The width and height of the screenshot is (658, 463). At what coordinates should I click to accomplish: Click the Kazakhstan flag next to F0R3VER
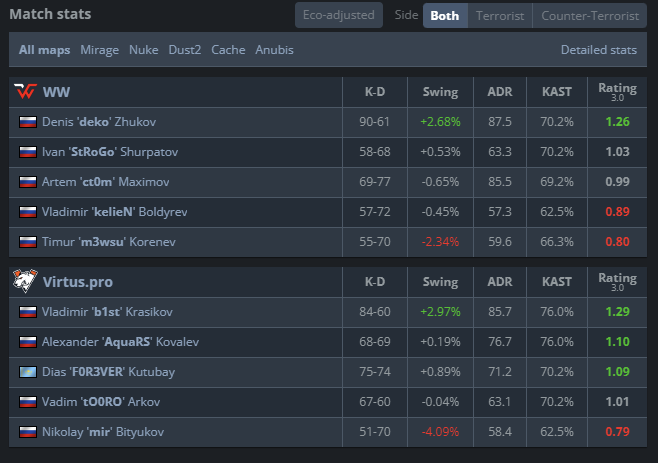pos(28,372)
